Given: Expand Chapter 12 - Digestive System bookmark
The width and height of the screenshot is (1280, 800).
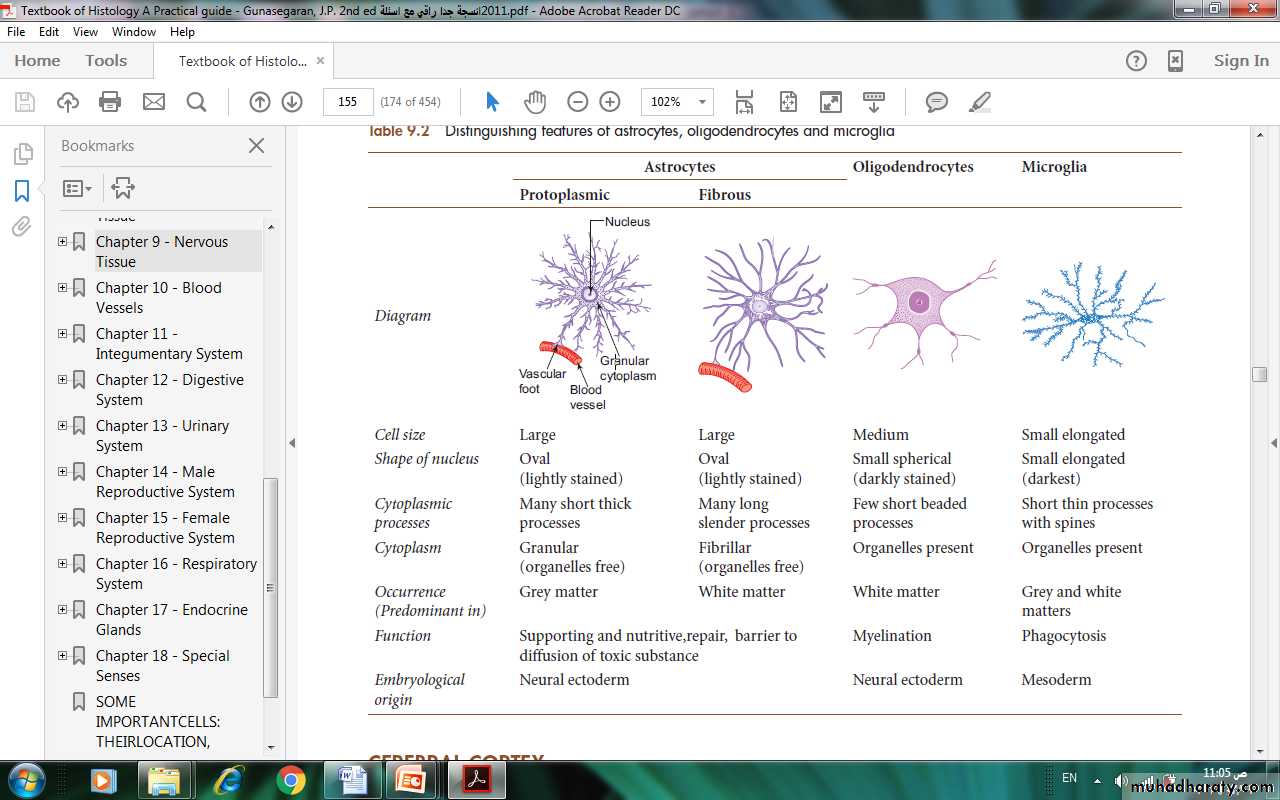Looking at the screenshot, I should (x=63, y=380).
